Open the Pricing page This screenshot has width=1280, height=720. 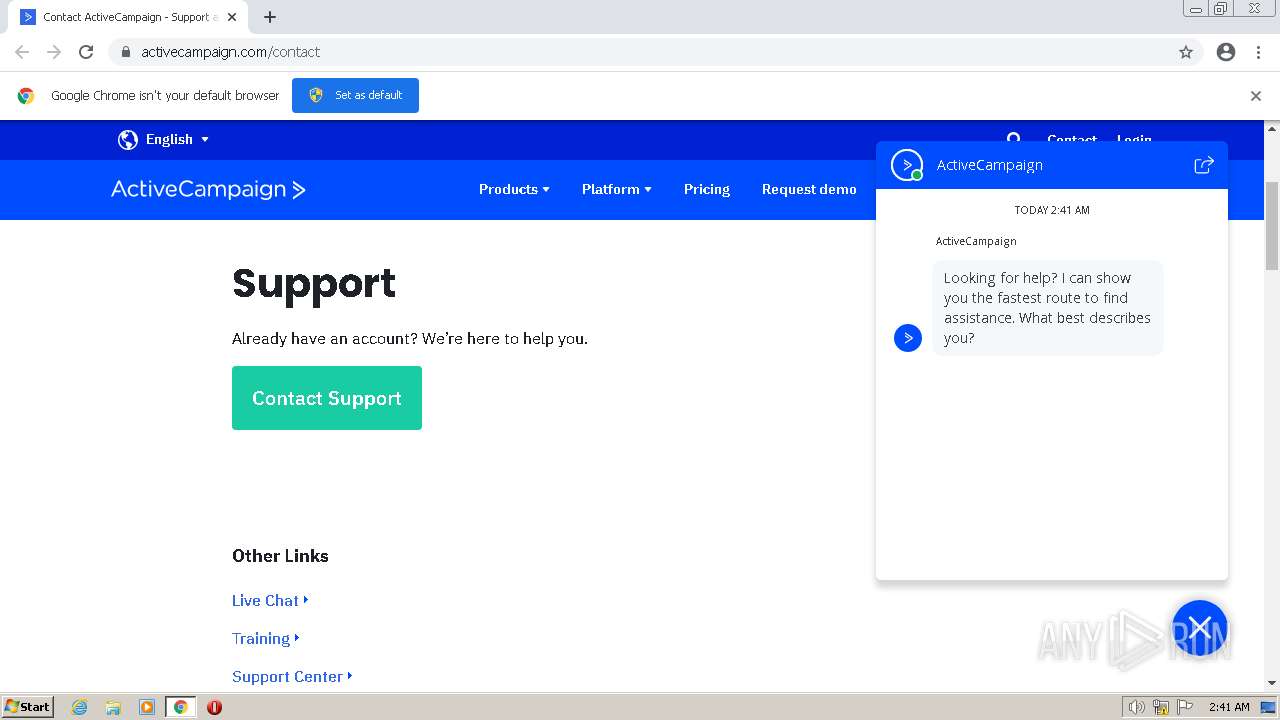pos(707,189)
